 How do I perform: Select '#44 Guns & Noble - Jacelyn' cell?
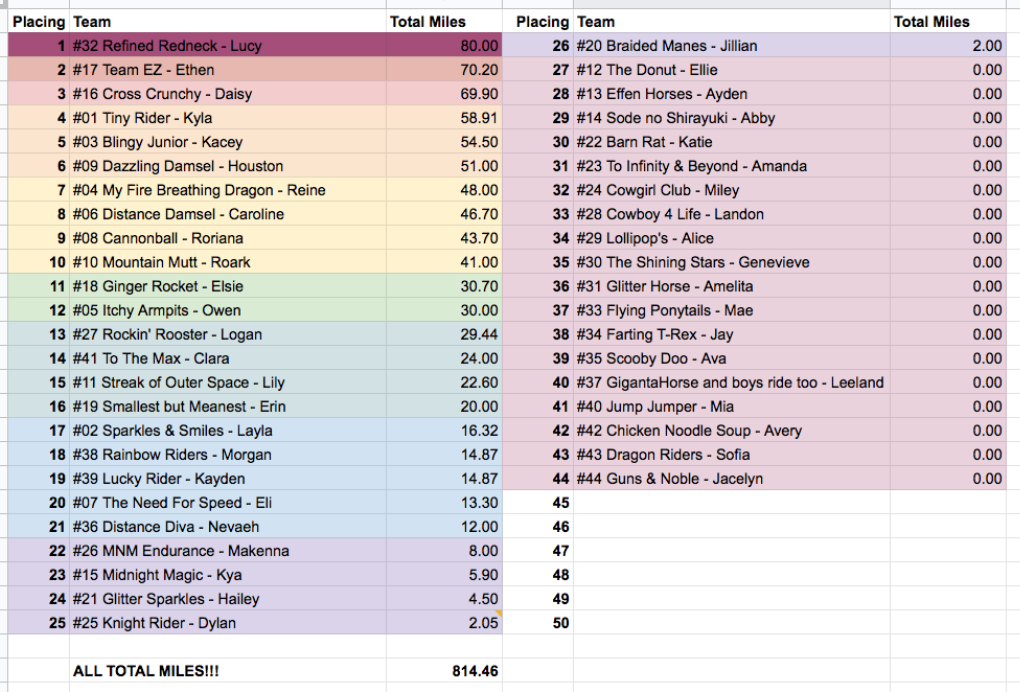(732, 479)
